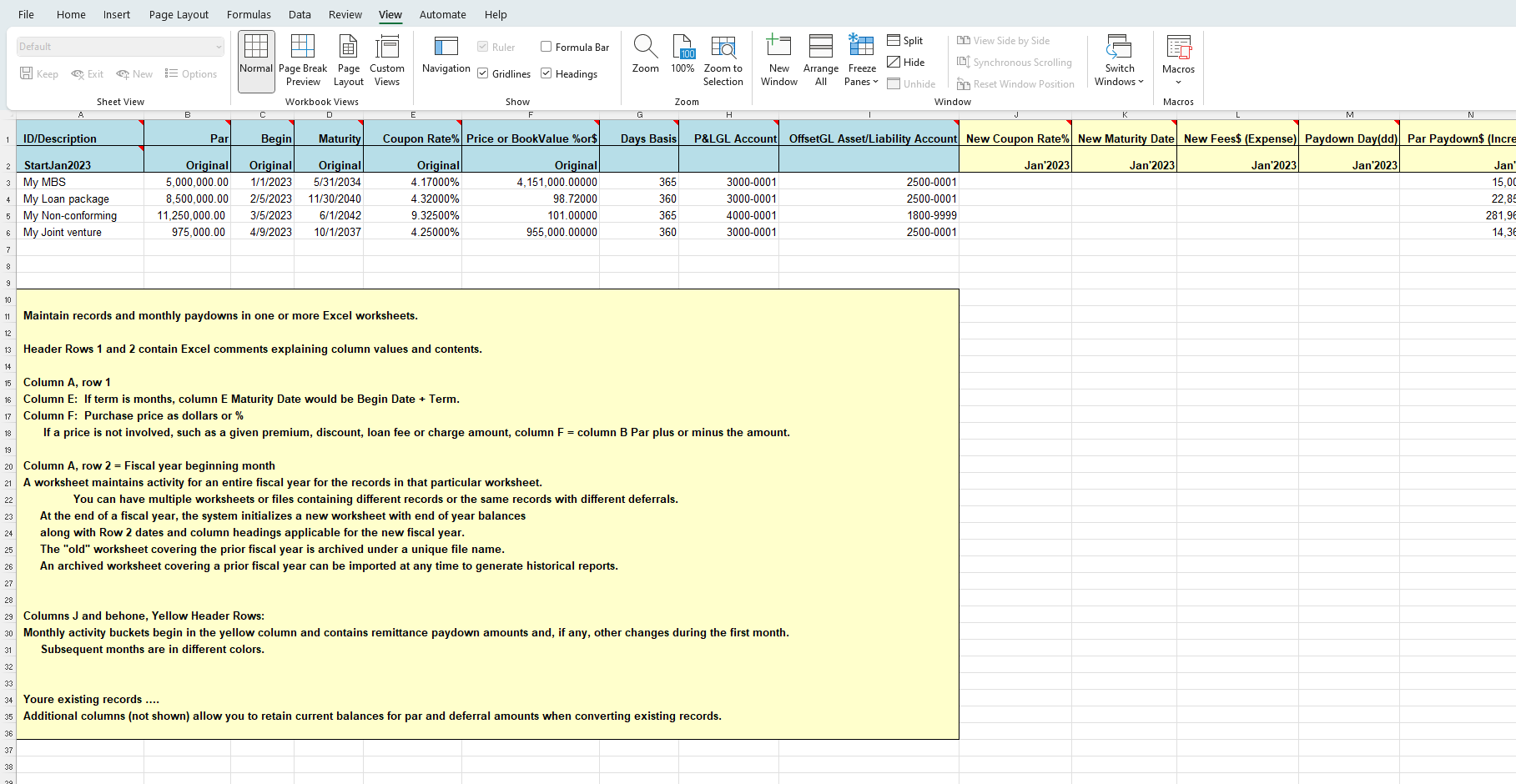Screen dimensions: 1516x784
Task: Open the Page Layout tab
Action: (179, 14)
